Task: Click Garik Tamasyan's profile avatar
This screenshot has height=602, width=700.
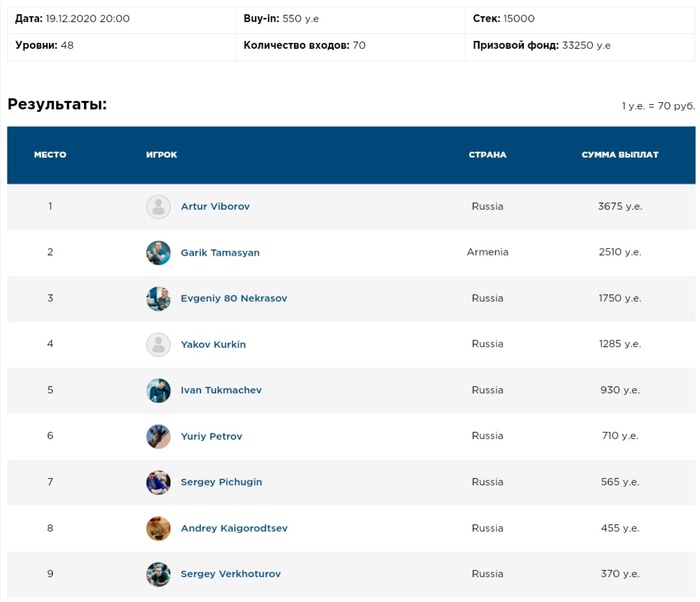Action: [x=158, y=253]
